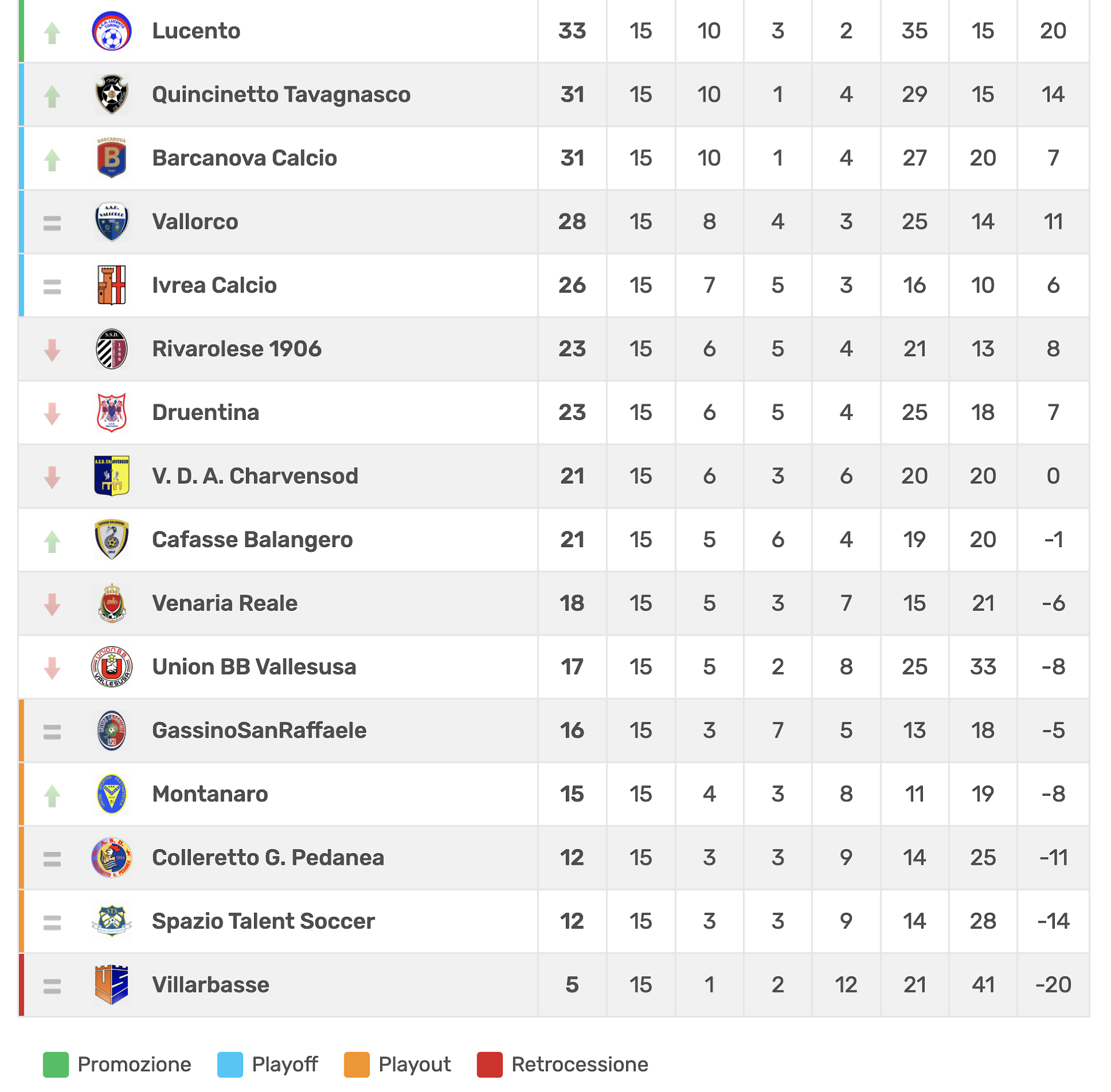Viewport: 1111px width, 1092px height.
Task: Click the red Retrocessione legend swatch
Action: pyautogui.click(x=490, y=1064)
